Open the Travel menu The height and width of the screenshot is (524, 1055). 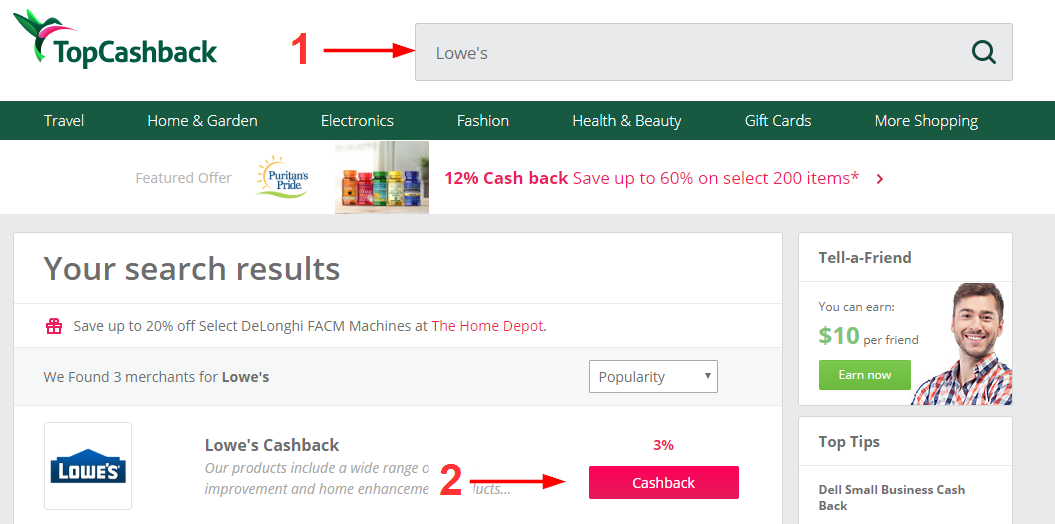click(64, 120)
